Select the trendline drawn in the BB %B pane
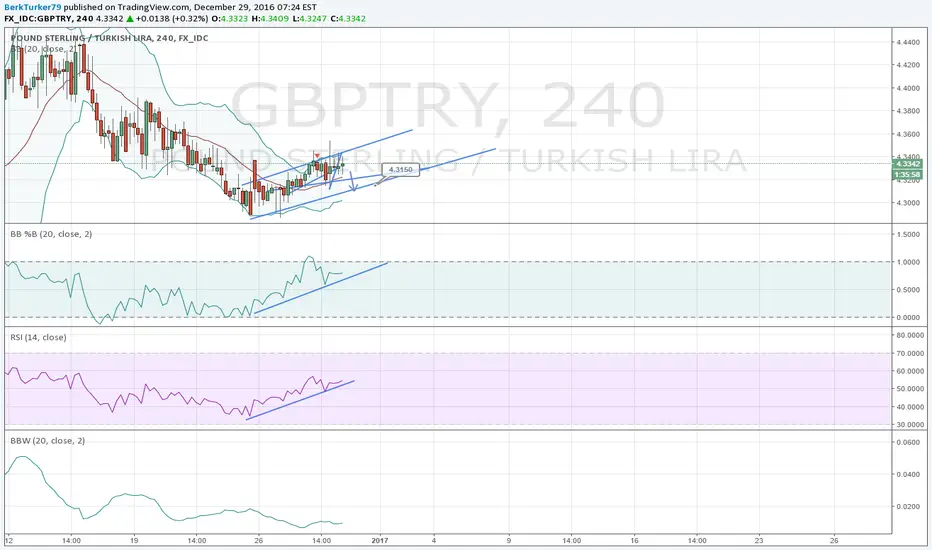The image size is (932, 550). point(321,287)
